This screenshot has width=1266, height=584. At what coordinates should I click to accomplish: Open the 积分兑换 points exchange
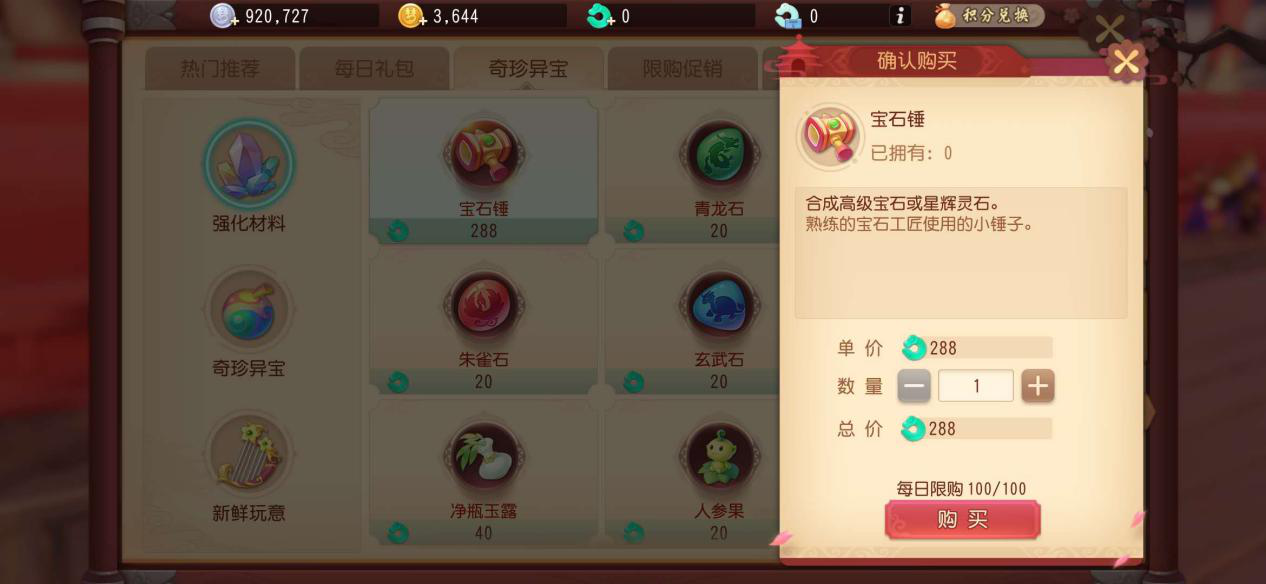pos(990,16)
